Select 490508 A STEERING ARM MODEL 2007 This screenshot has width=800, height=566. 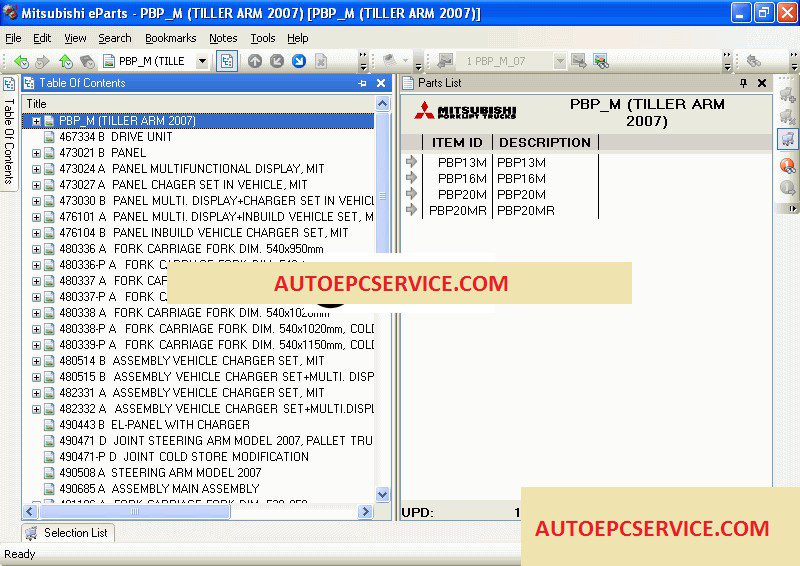tap(160, 473)
